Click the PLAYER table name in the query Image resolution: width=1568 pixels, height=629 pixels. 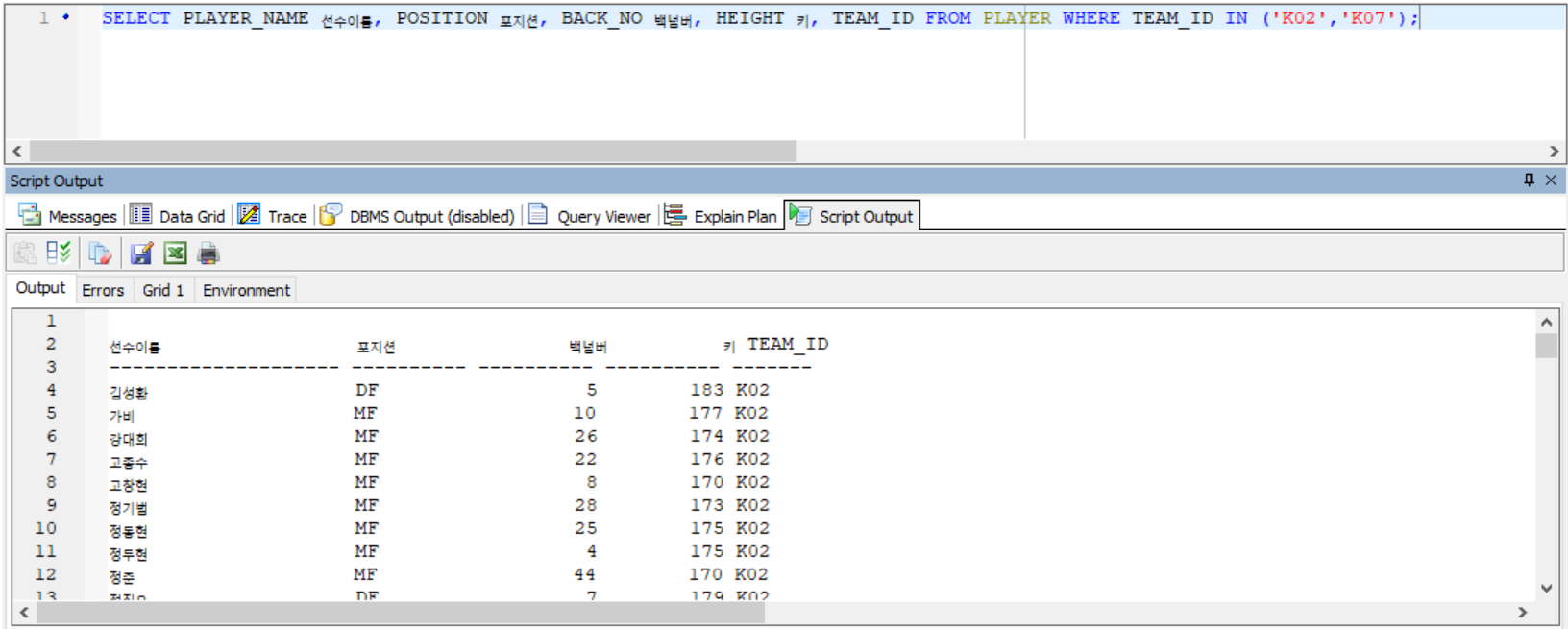pyautogui.click(x=1017, y=18)
